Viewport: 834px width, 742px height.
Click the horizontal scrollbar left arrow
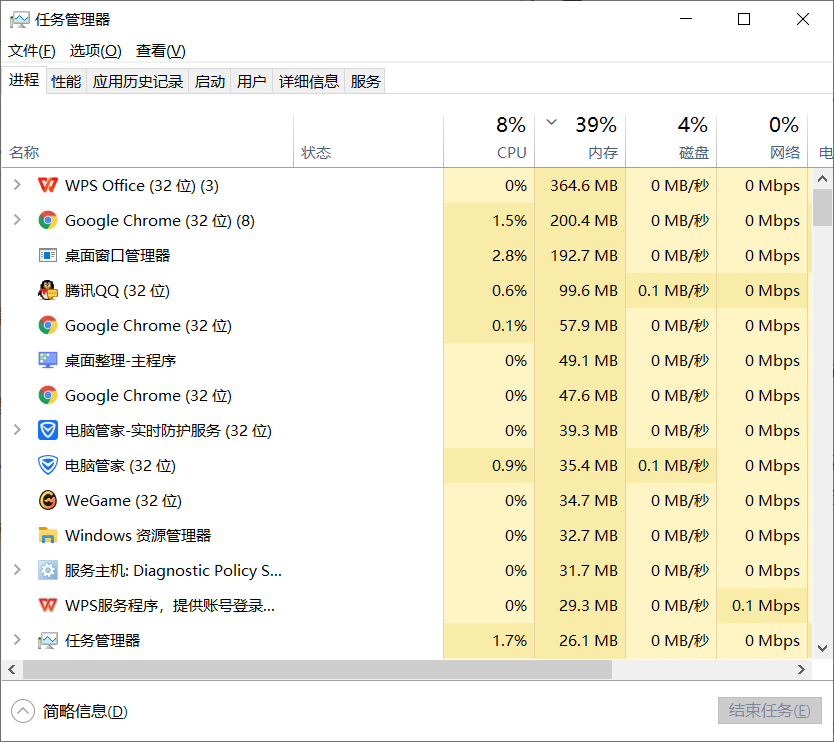[x=12, y=670]
